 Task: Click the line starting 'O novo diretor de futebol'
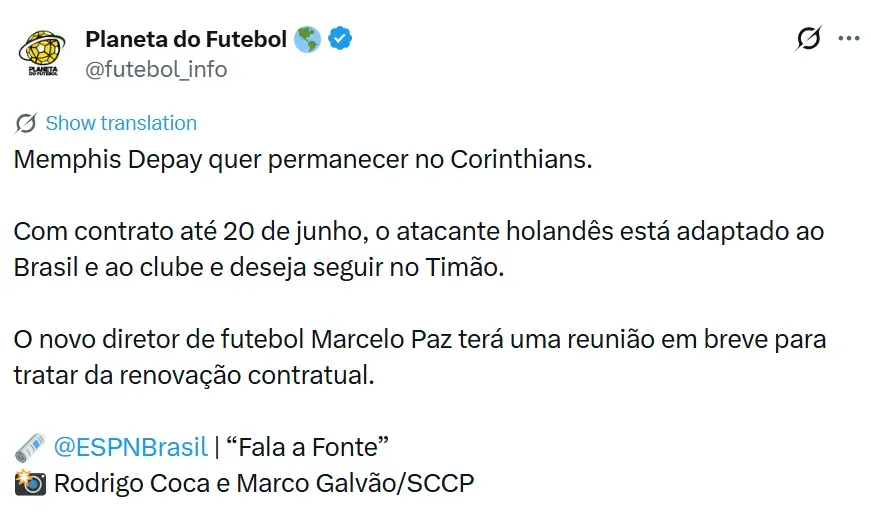(x=420, y=339)
